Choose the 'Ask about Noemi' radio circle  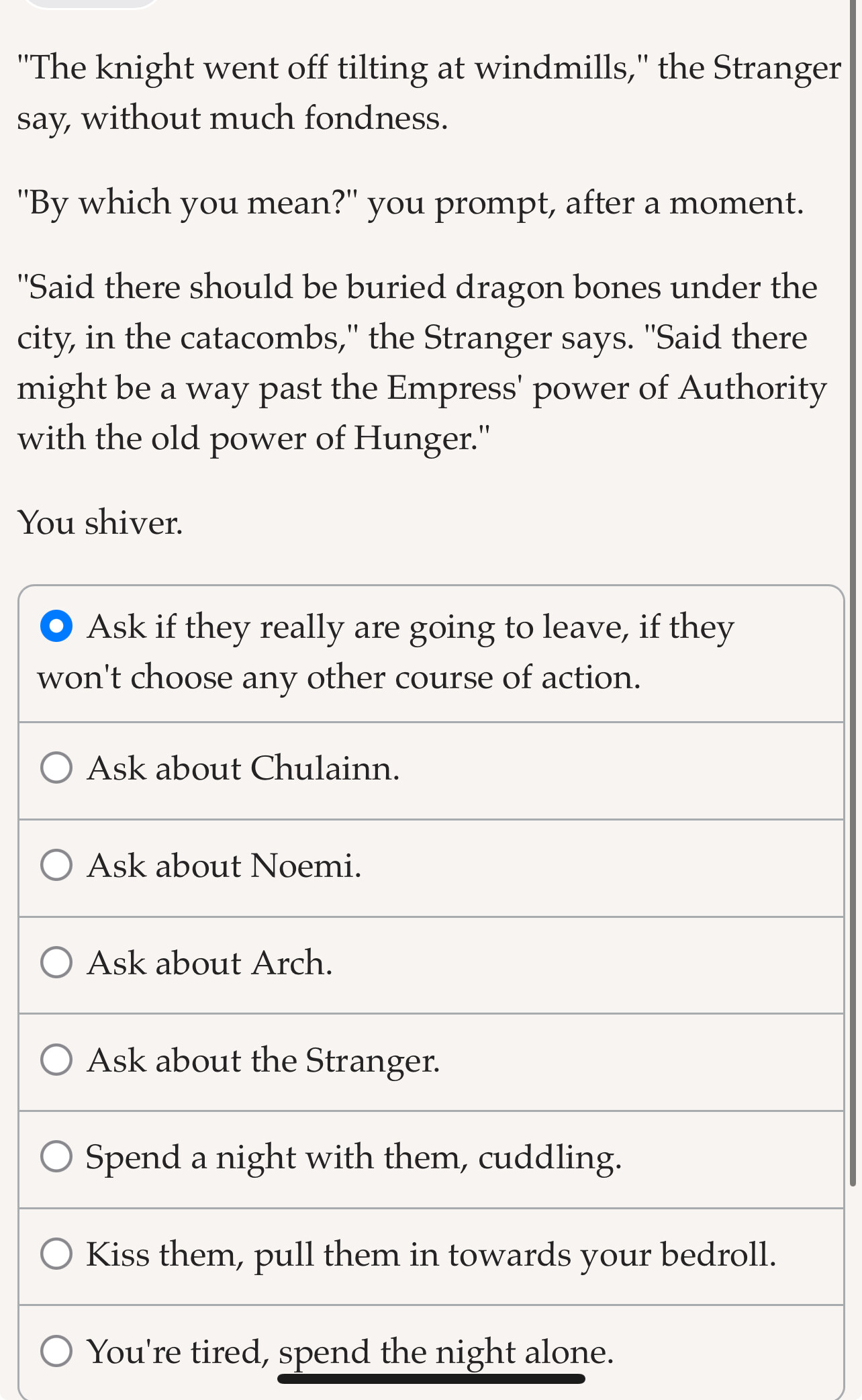(x=56, y=865)
